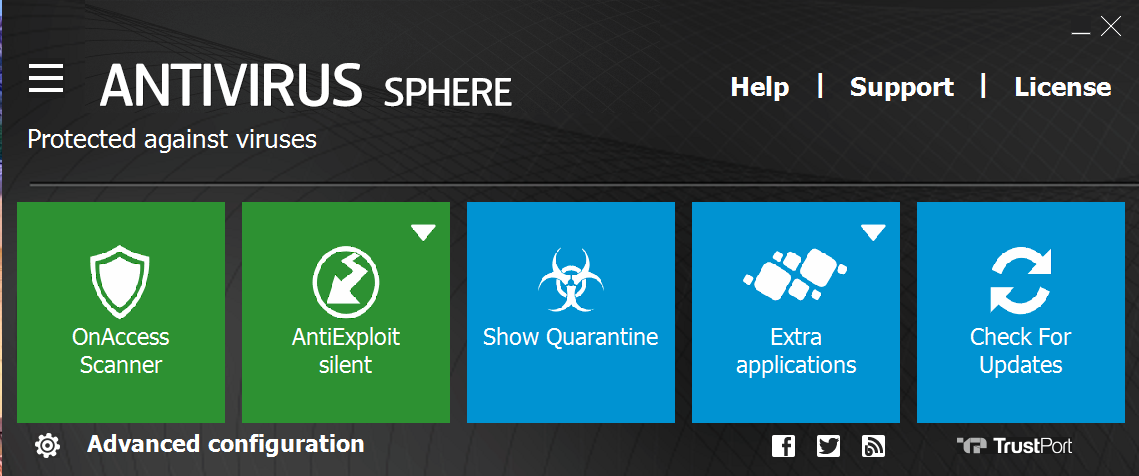Image resolution: width=1139 pixels, height=476 pixels.
Task: Click the Extra applications label
Action: pos(796,351)
